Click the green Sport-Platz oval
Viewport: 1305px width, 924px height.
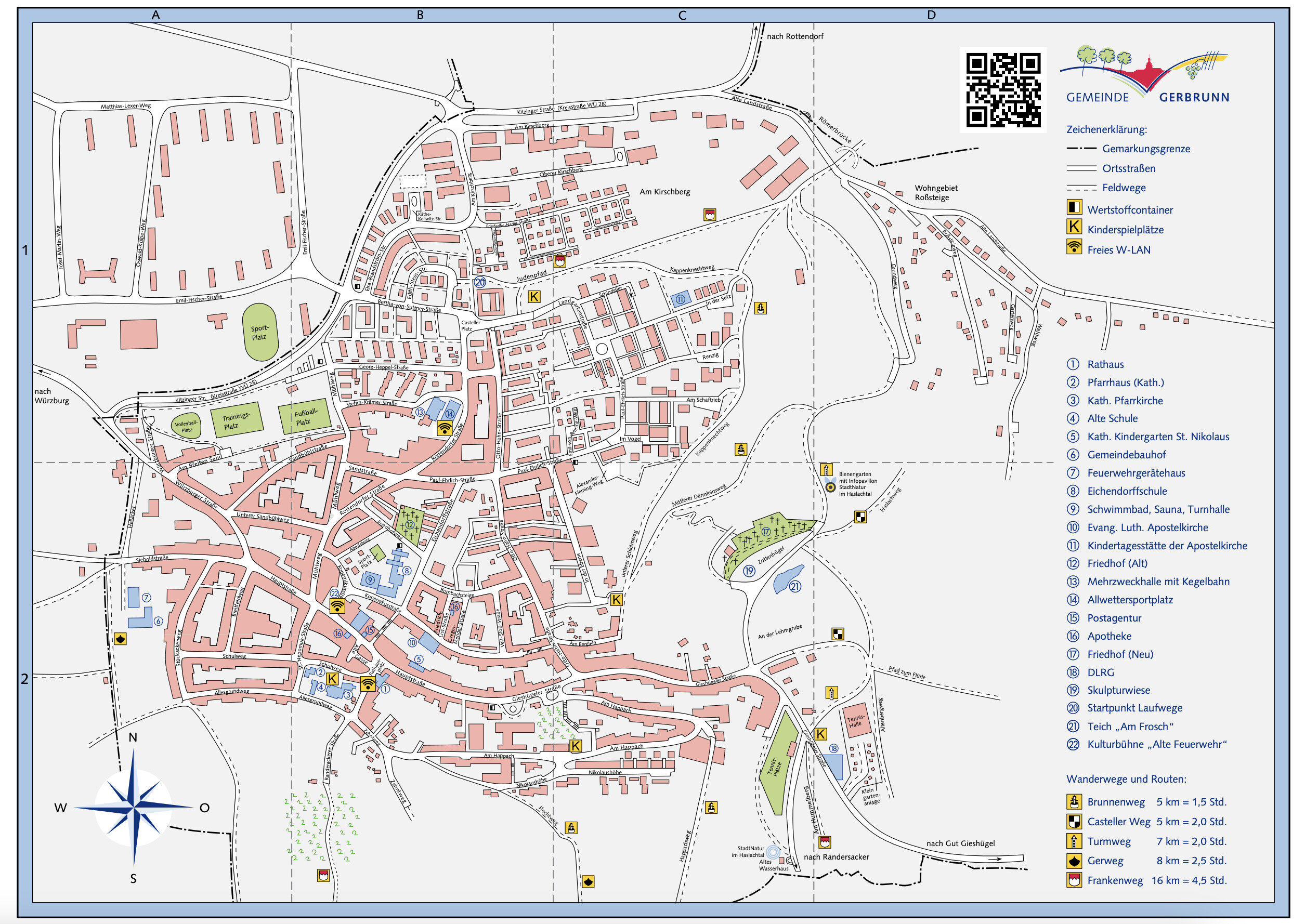pyautogui.click(x=259, y=332)
